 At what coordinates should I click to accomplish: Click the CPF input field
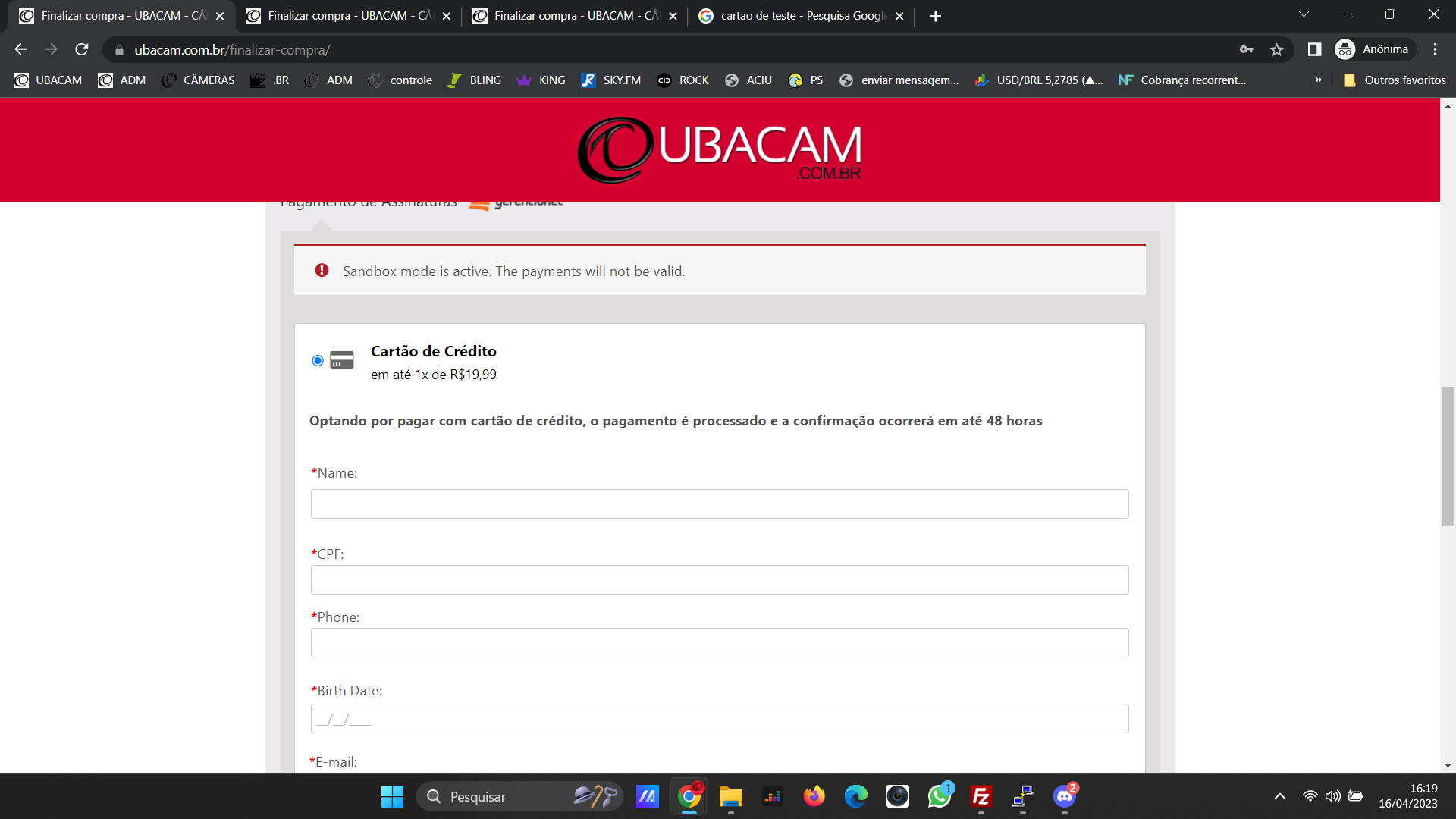tap(720, 580)
